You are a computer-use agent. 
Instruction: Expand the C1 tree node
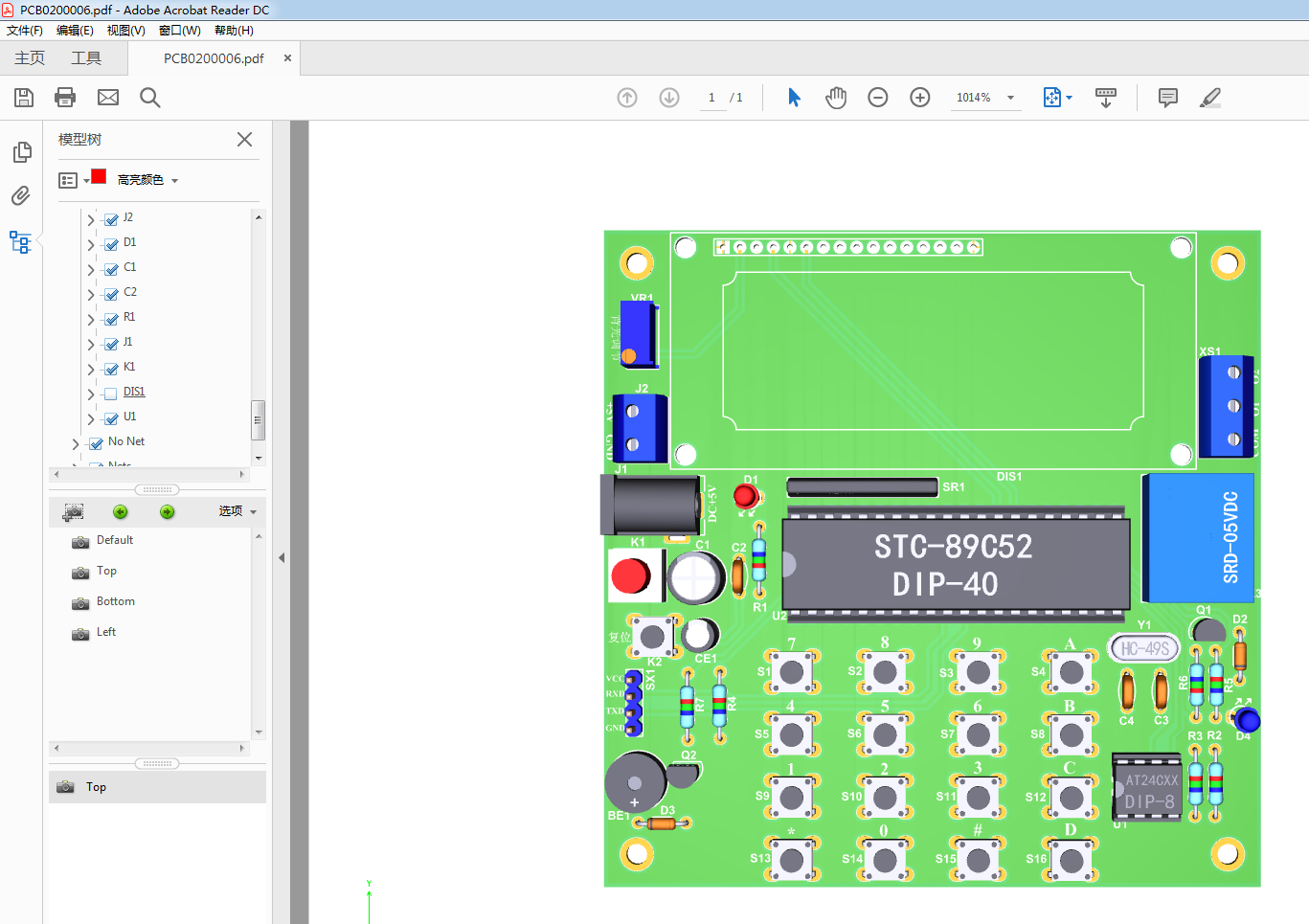click(x=91, y=270)
